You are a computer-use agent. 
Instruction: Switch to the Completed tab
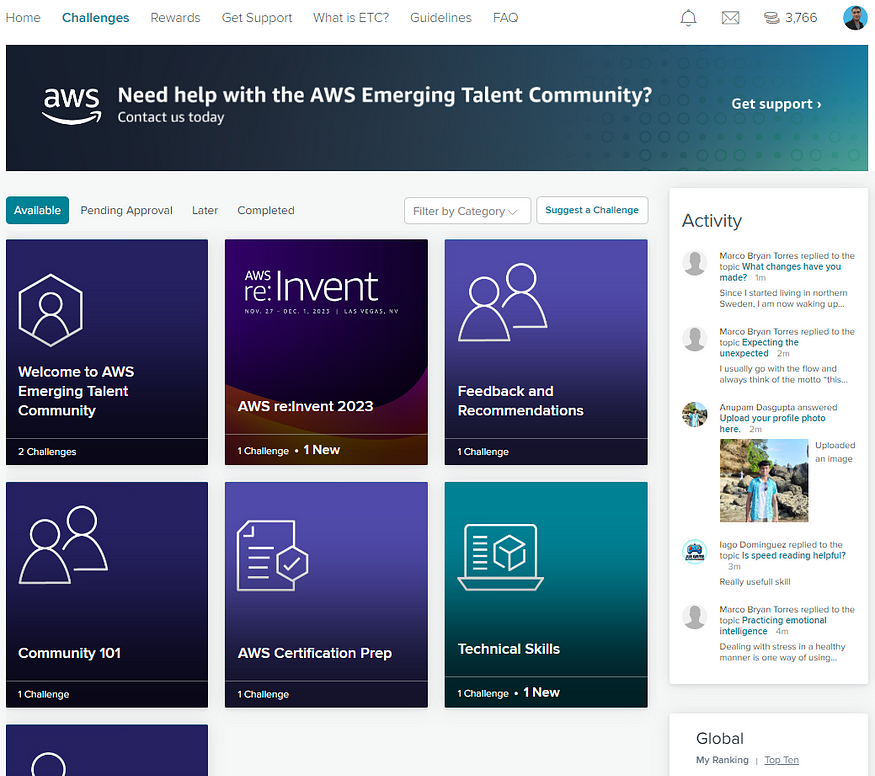tap(266, 210)
